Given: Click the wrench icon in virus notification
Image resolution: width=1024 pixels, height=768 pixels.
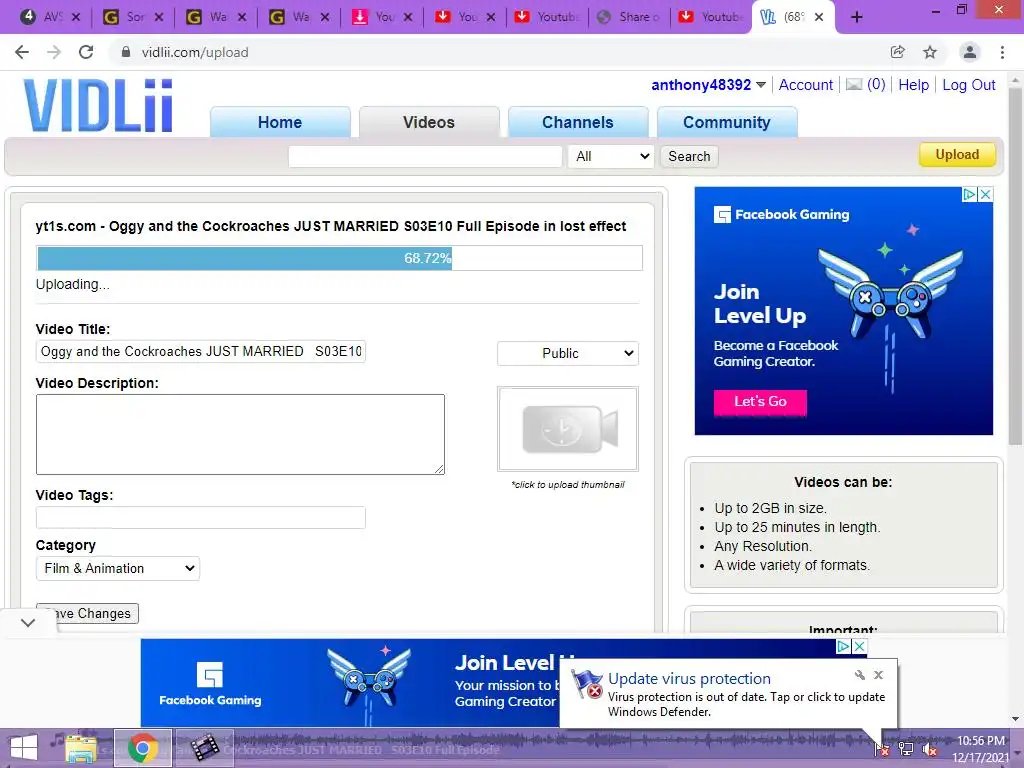Looking at the screenshot, I should pos(859,675).
